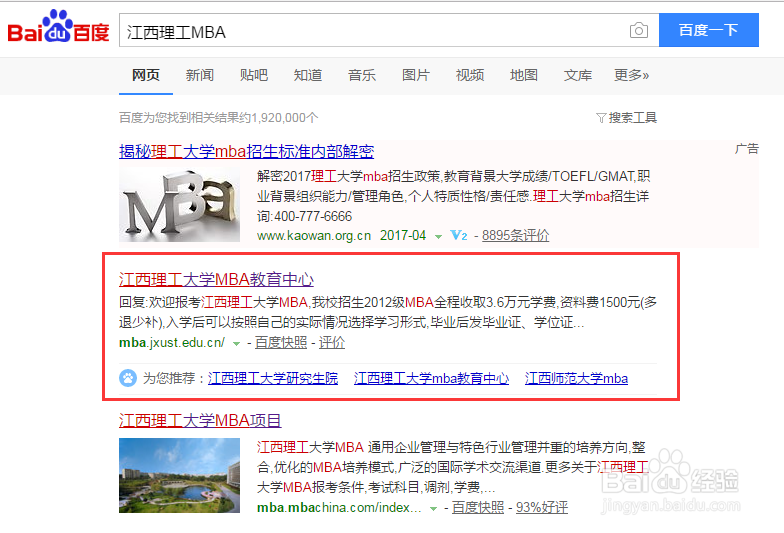Open the 音乐 tab
Viewport: 784px width, 533px height.
click(362, 76)
